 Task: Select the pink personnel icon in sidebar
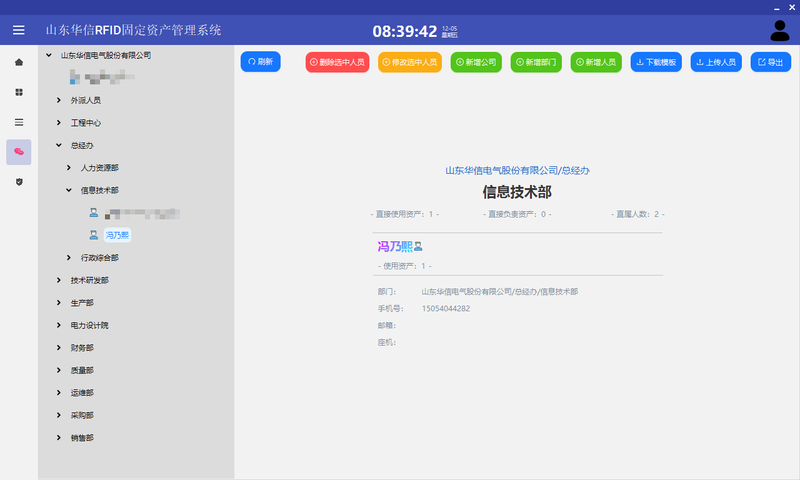click(18, 152)
